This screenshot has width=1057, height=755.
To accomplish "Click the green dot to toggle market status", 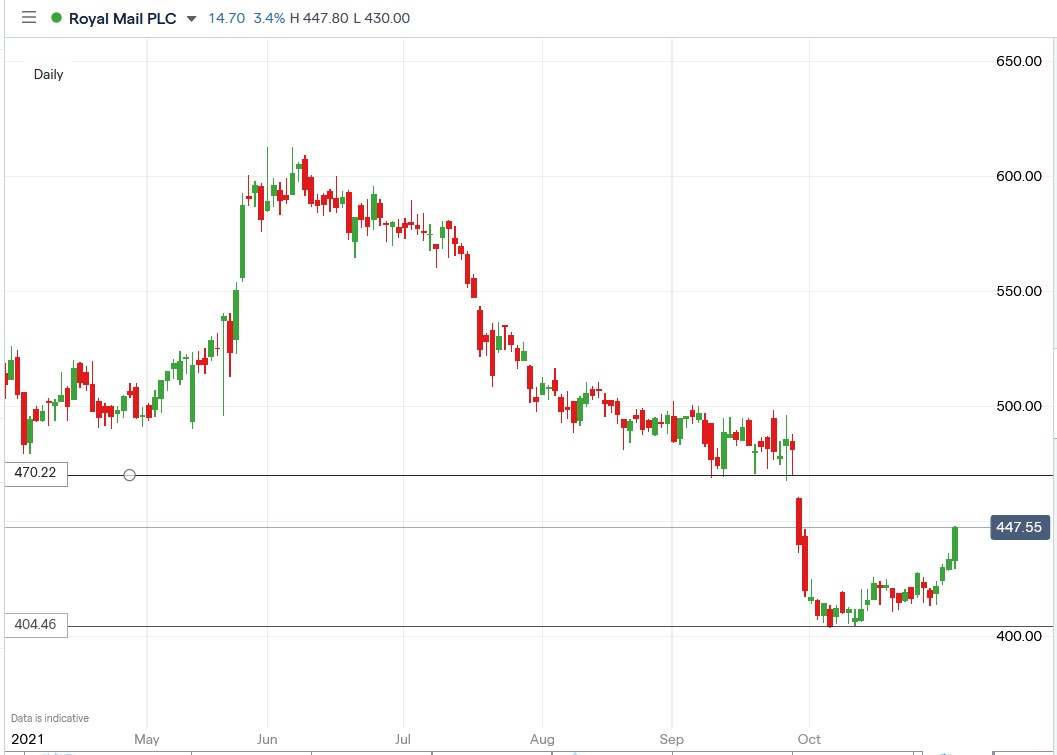I will pyautogui.click(x=57, y=17).
